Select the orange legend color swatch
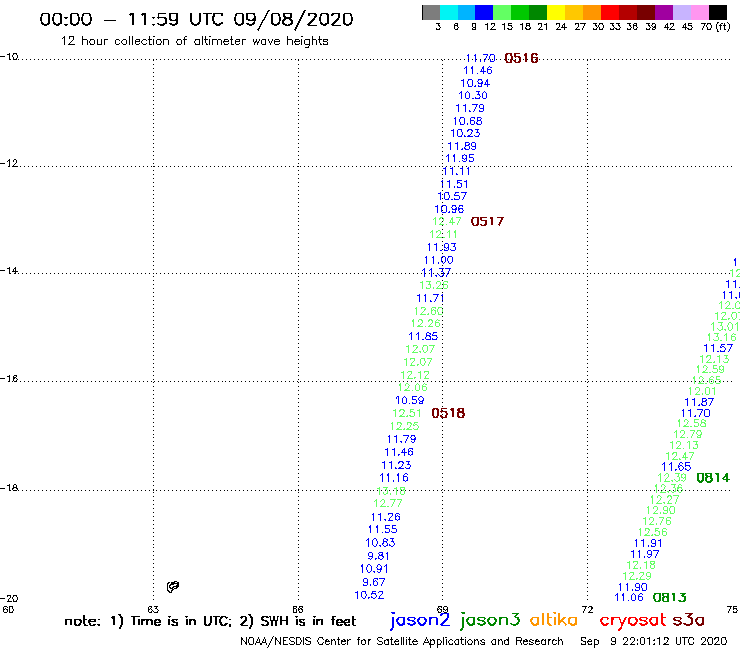Image resolution: width=740 pixels, height=650 pixels. click(592, 12)
